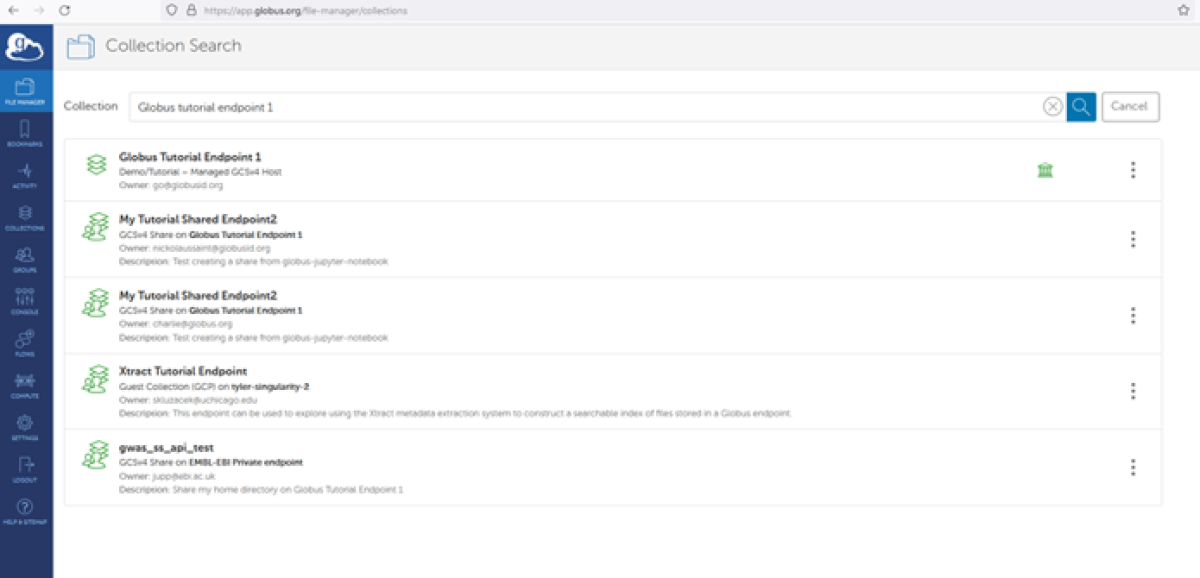Viewport: 1200px width, 578px height.
Task: Open Bookmarks in the sidebar
Action: click(25, 134)
